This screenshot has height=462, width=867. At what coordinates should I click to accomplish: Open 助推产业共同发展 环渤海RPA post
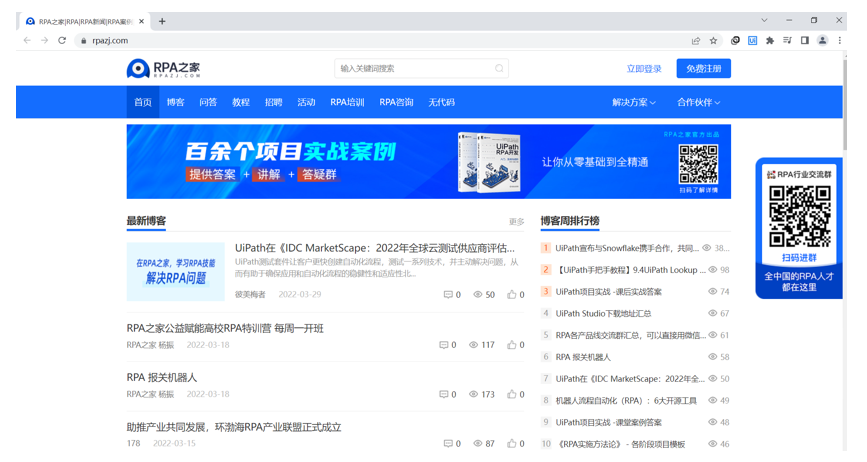(234, 427)
